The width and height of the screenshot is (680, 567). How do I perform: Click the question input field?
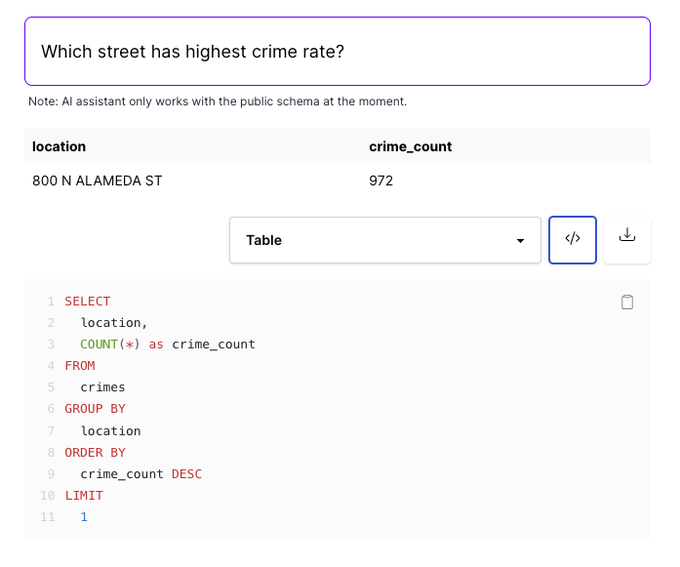click(x=337, y=51)
